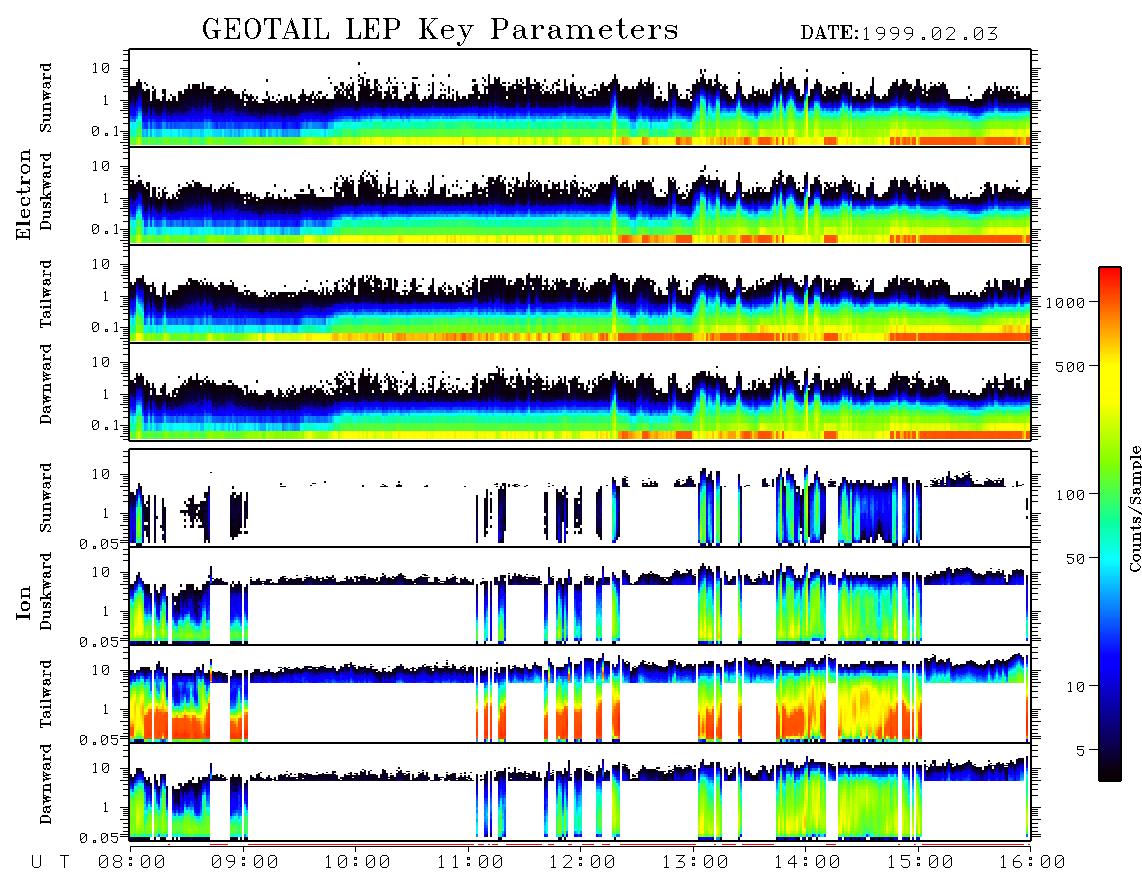Click the Ion Tailward spectrogram panel
The width and height of the screenshot is (1142, 880).
tap(580, 694)
